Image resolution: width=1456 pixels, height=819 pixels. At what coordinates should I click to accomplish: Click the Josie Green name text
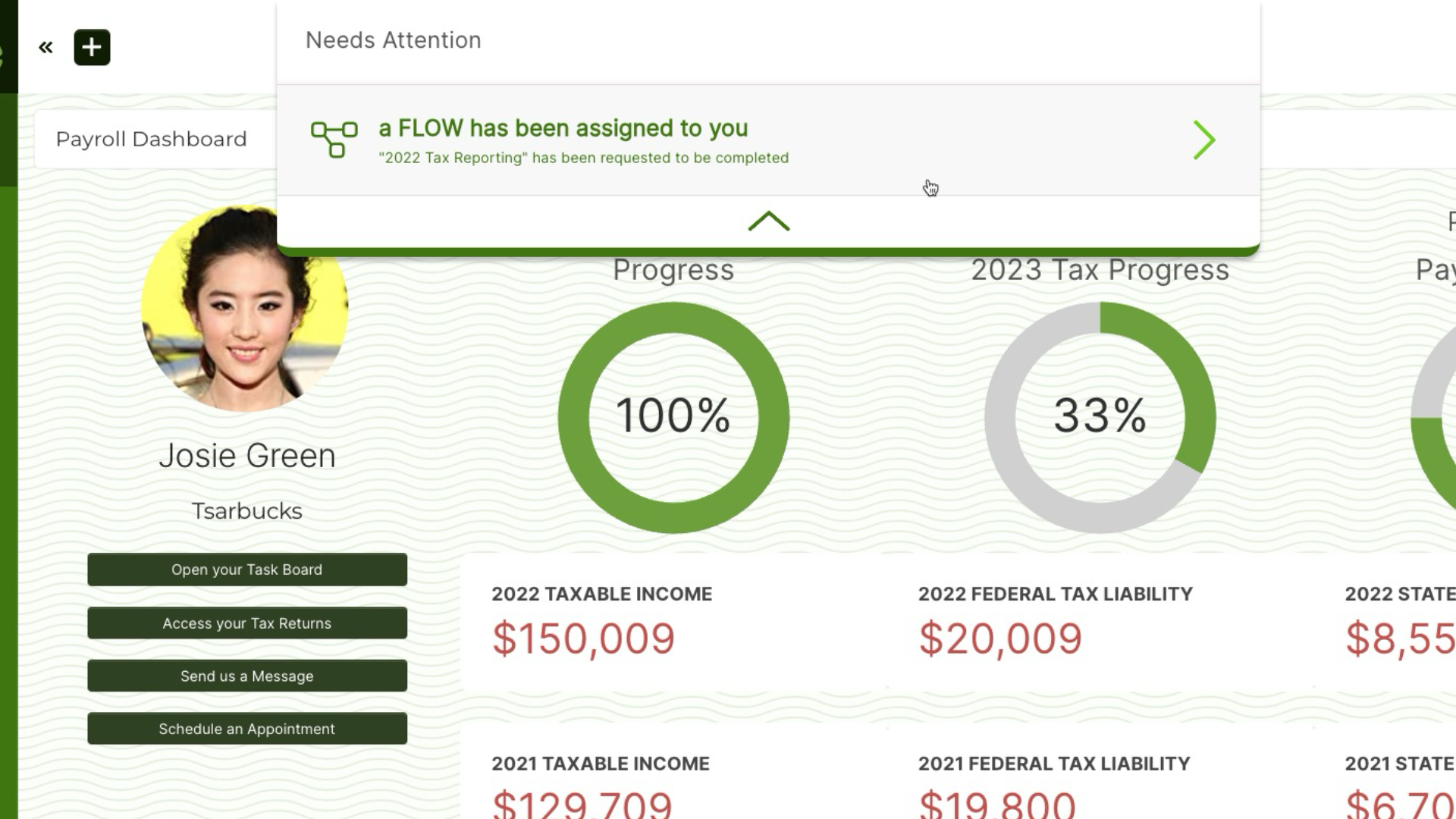click(247, 456)
